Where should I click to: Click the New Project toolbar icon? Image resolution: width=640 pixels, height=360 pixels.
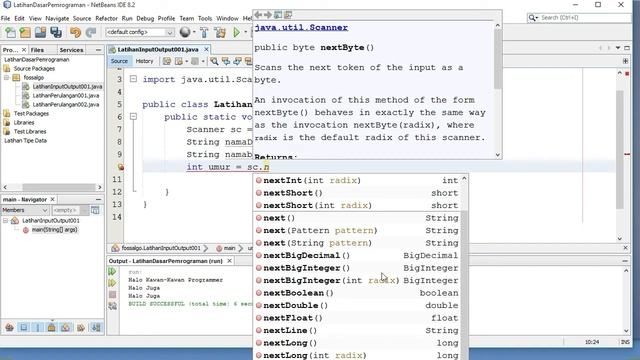click(25, 32)
